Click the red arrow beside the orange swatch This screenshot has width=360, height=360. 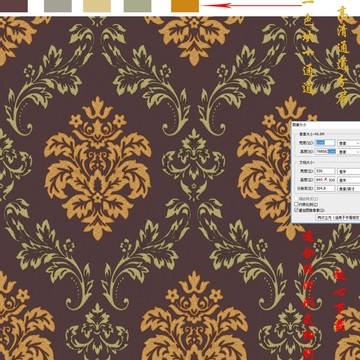[252, 5]
